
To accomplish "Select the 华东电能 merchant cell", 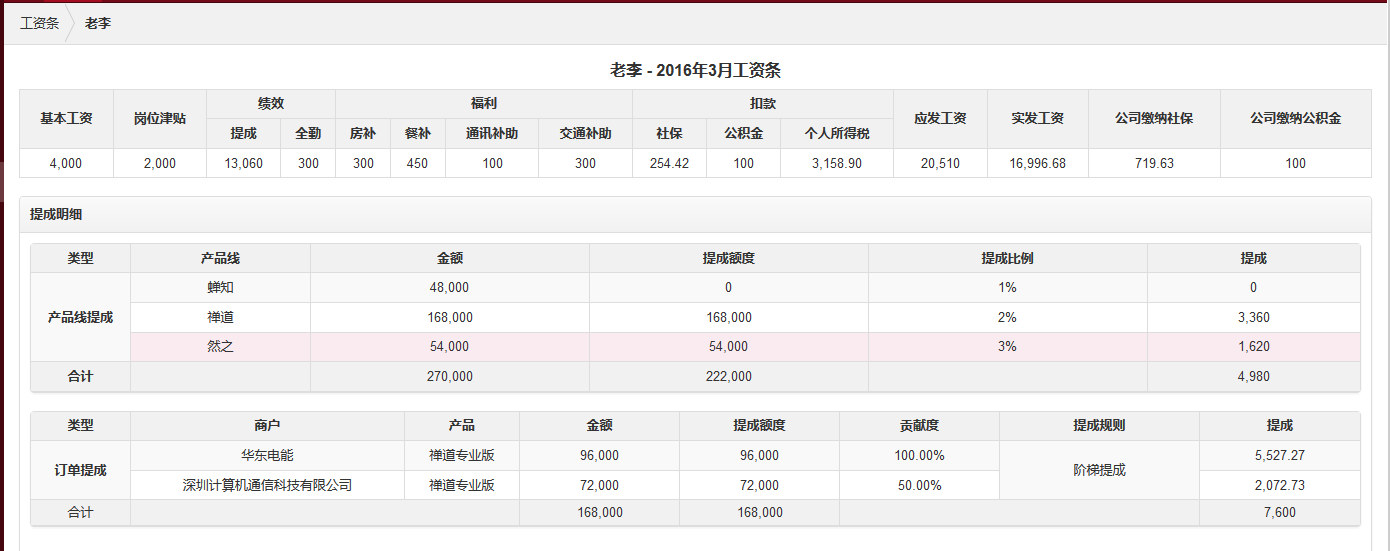I will click(x=267, y=455).
